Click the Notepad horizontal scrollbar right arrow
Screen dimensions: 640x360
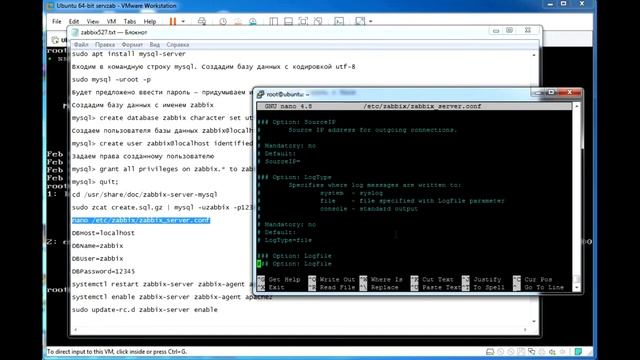point(525,329)
